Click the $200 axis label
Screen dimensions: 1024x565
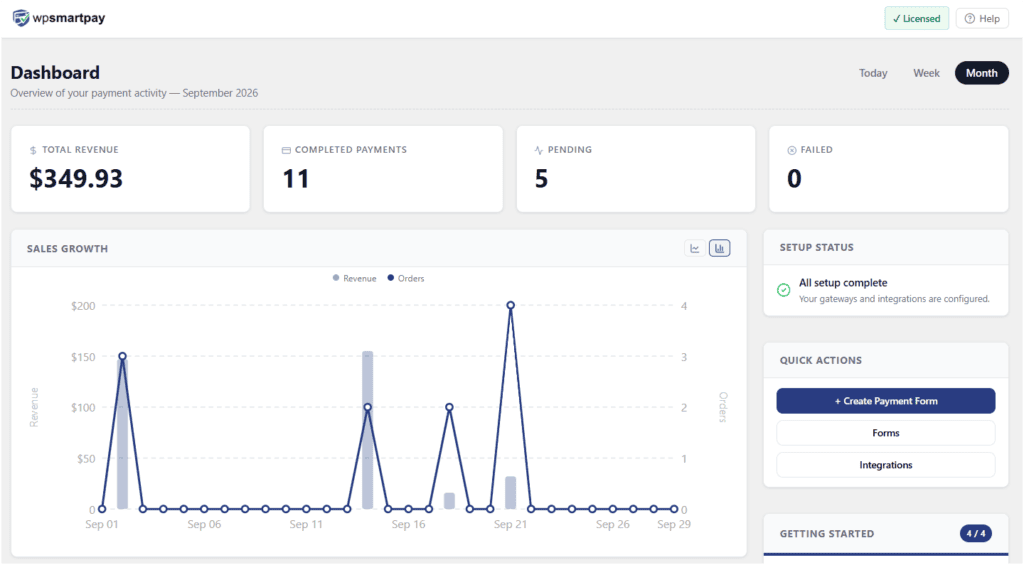coord(83,306)
